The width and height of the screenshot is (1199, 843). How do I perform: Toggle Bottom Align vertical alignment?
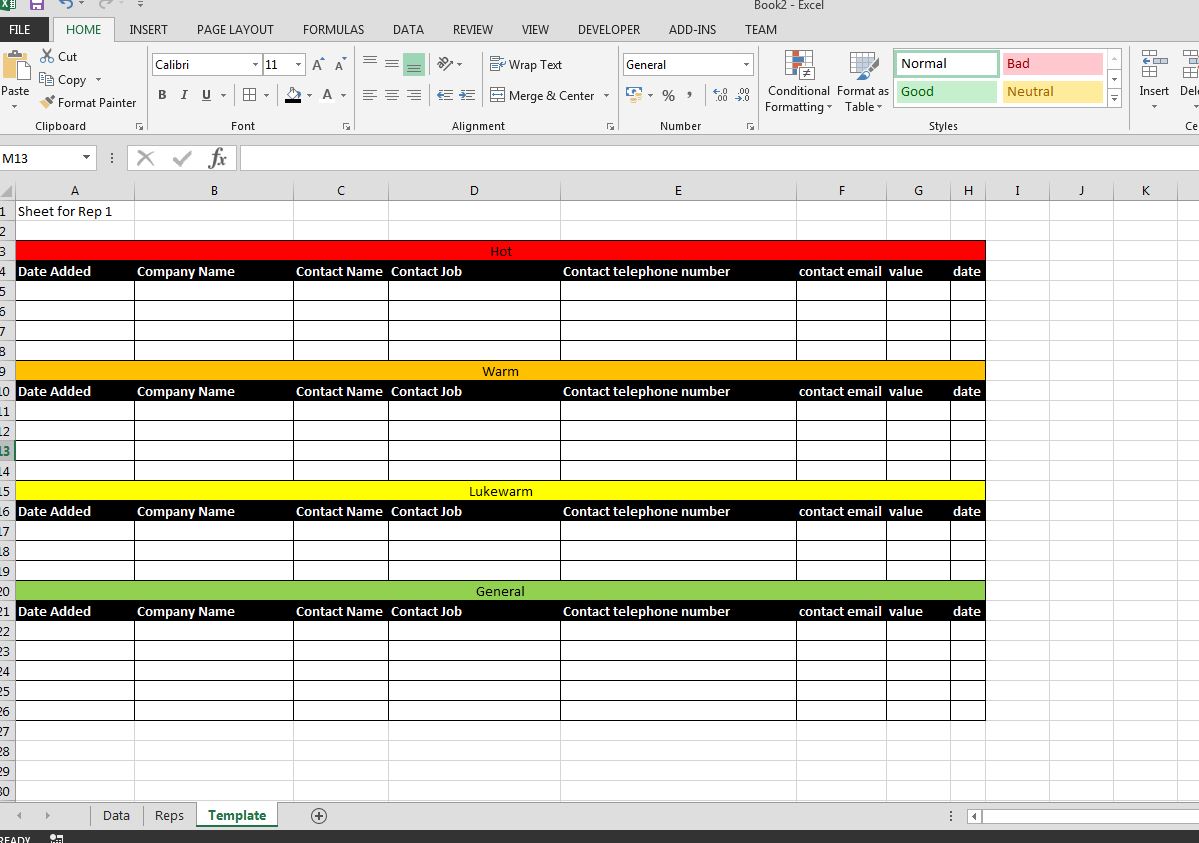tap(414, 63)
